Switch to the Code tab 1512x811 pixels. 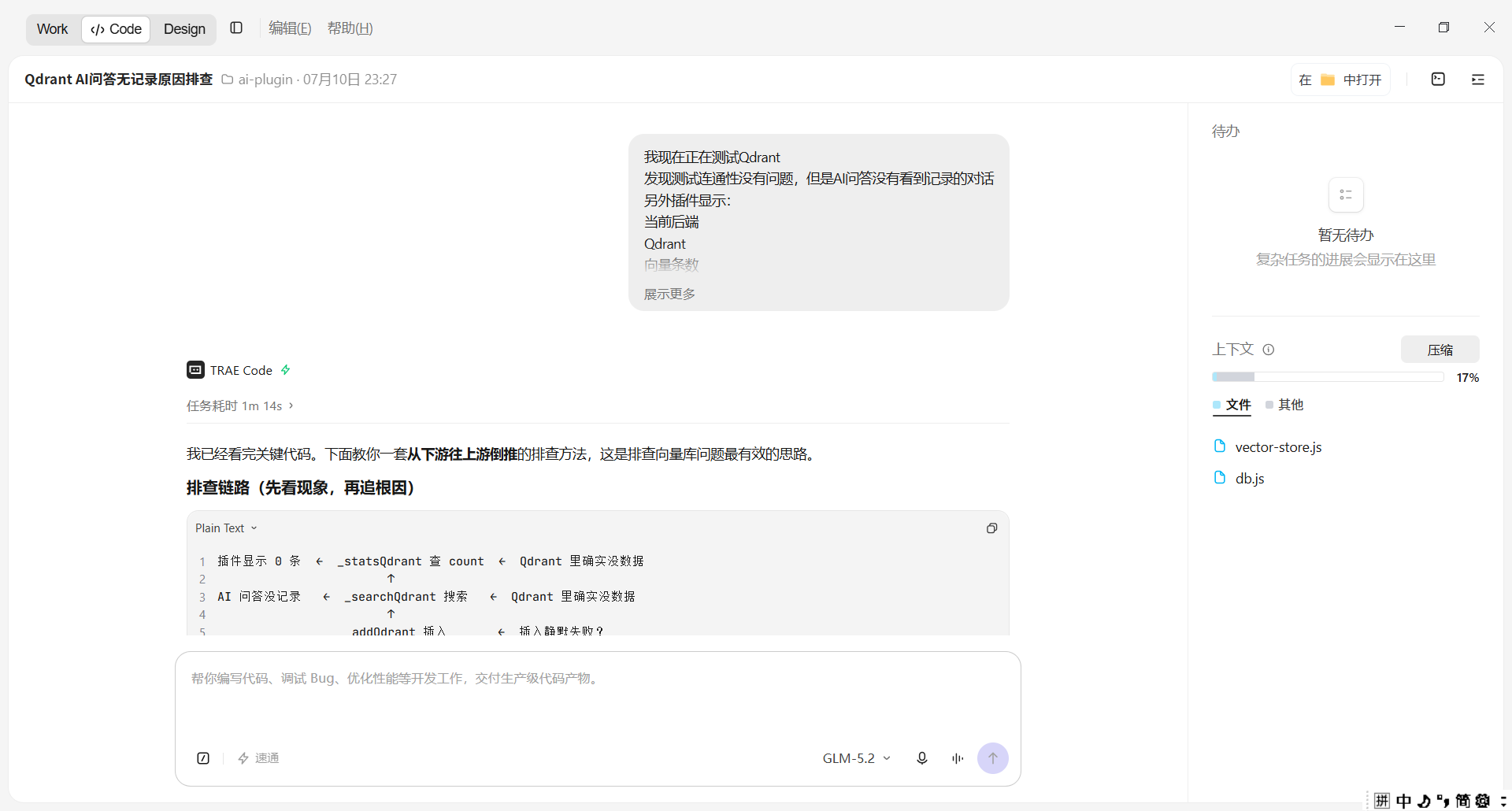click(116, 29)
